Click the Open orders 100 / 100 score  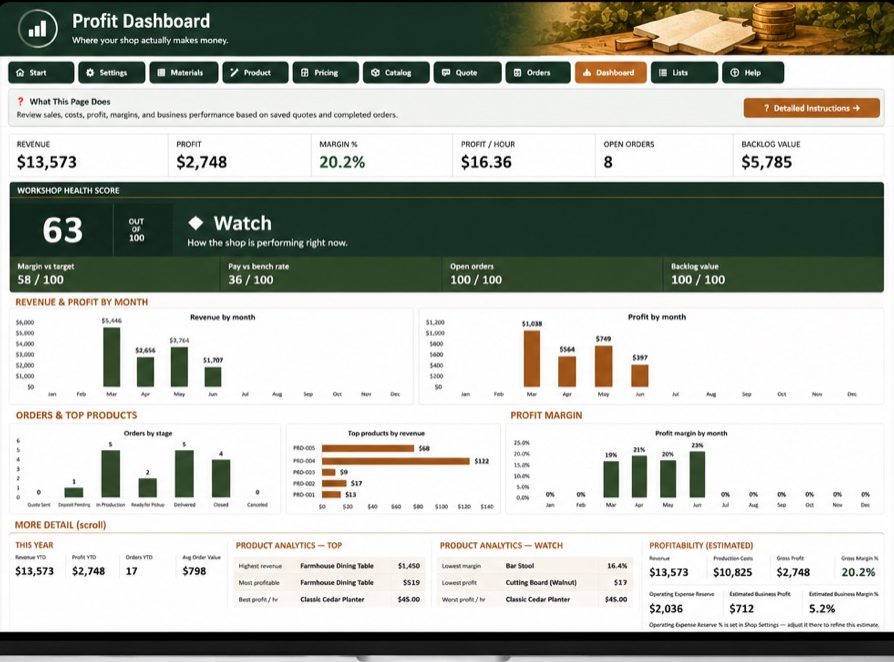tap(476, 279)
